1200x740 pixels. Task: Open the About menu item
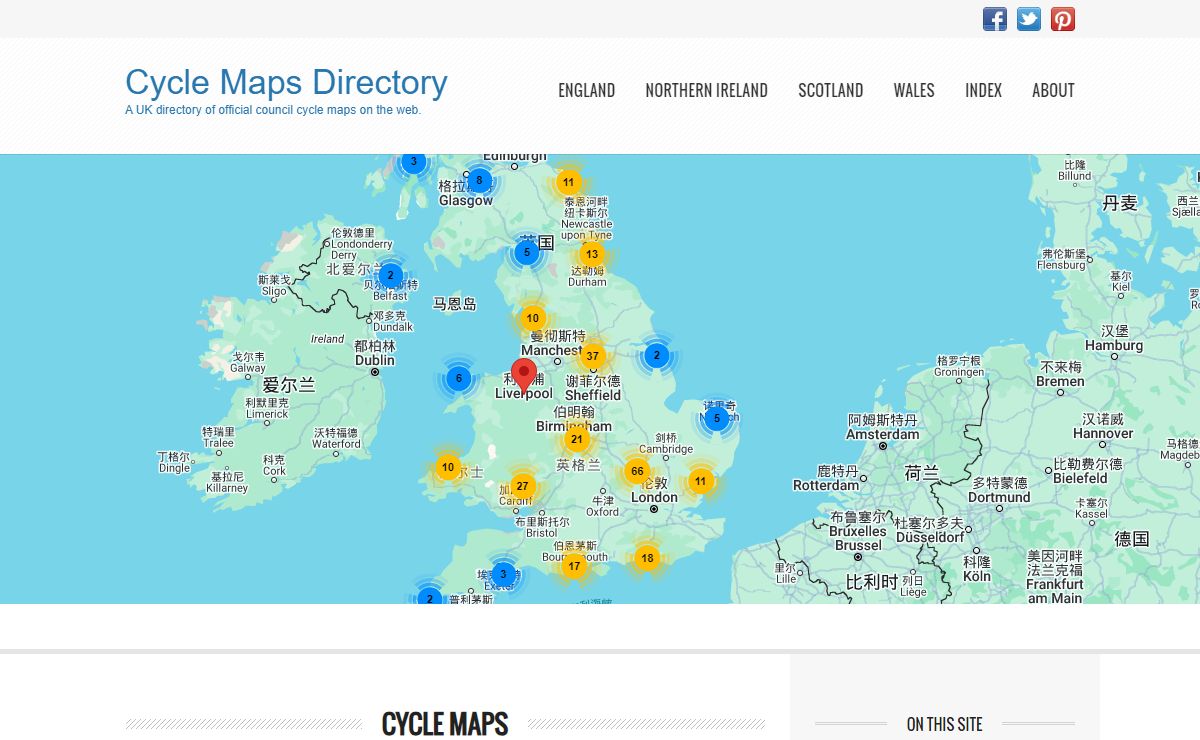tap(1053, 90)
